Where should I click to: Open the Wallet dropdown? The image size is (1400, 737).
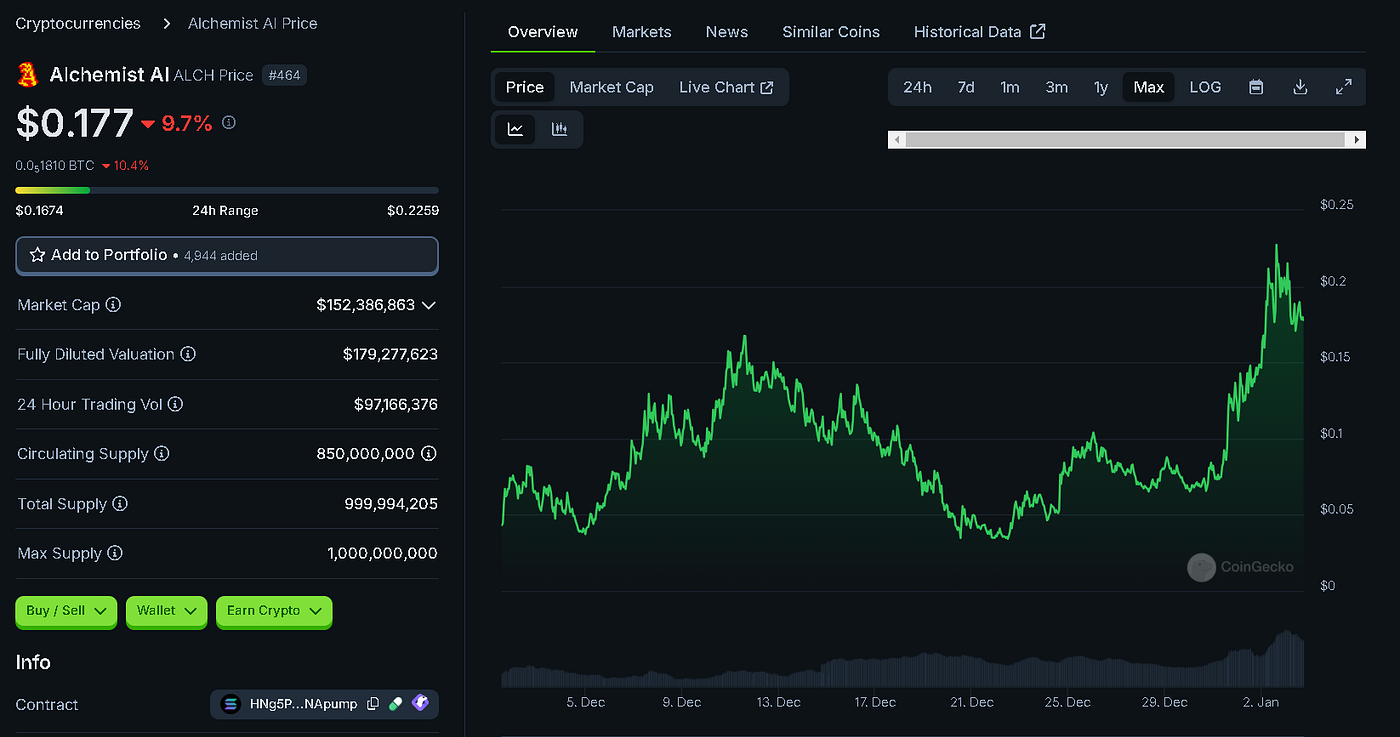click(x=167, y=611)
